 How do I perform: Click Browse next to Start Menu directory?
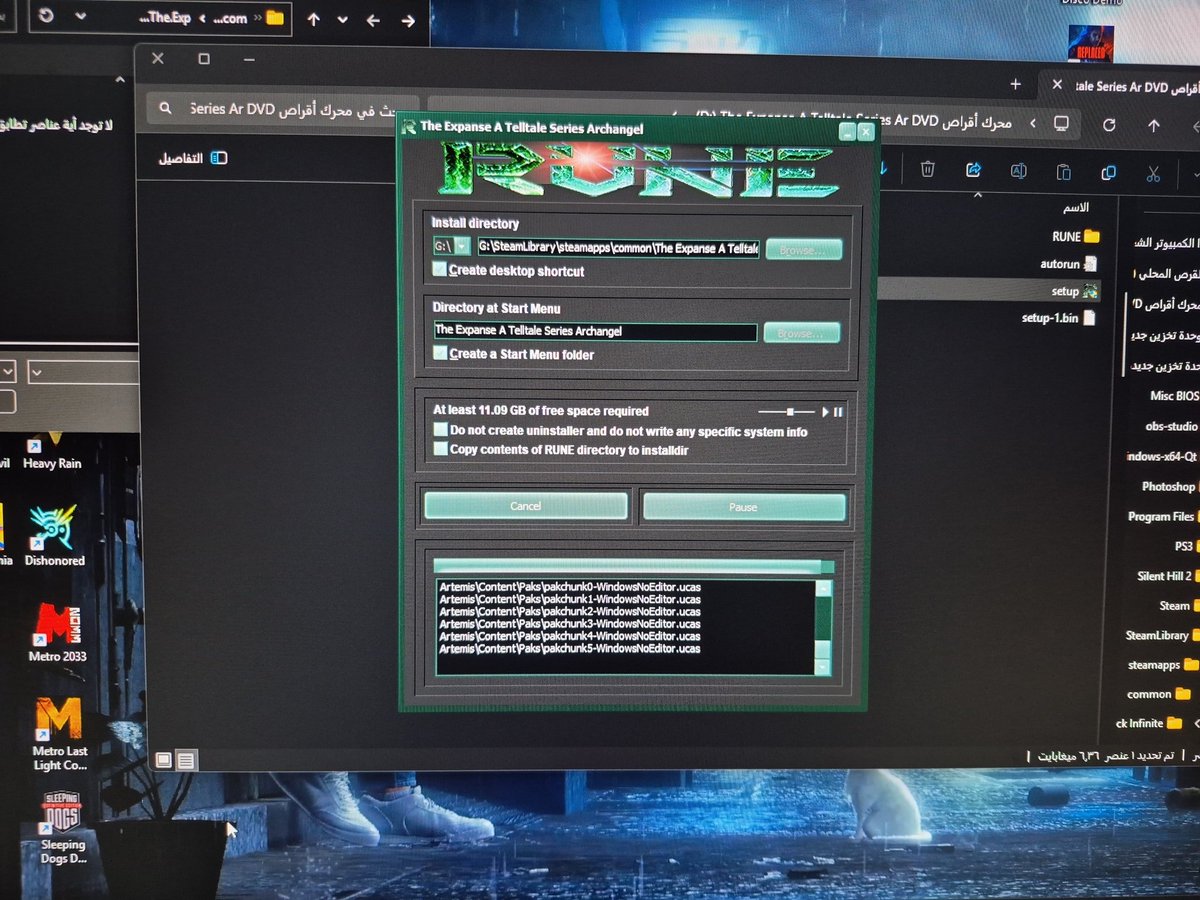[802, 332]
